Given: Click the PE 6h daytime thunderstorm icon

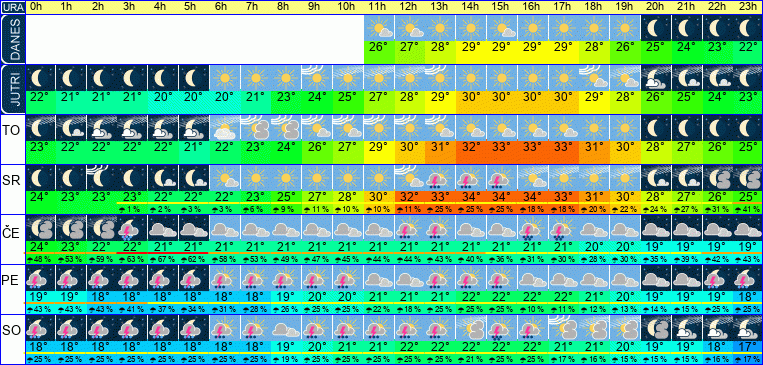Looking at the screenshot, I should [x=225, y=278].
